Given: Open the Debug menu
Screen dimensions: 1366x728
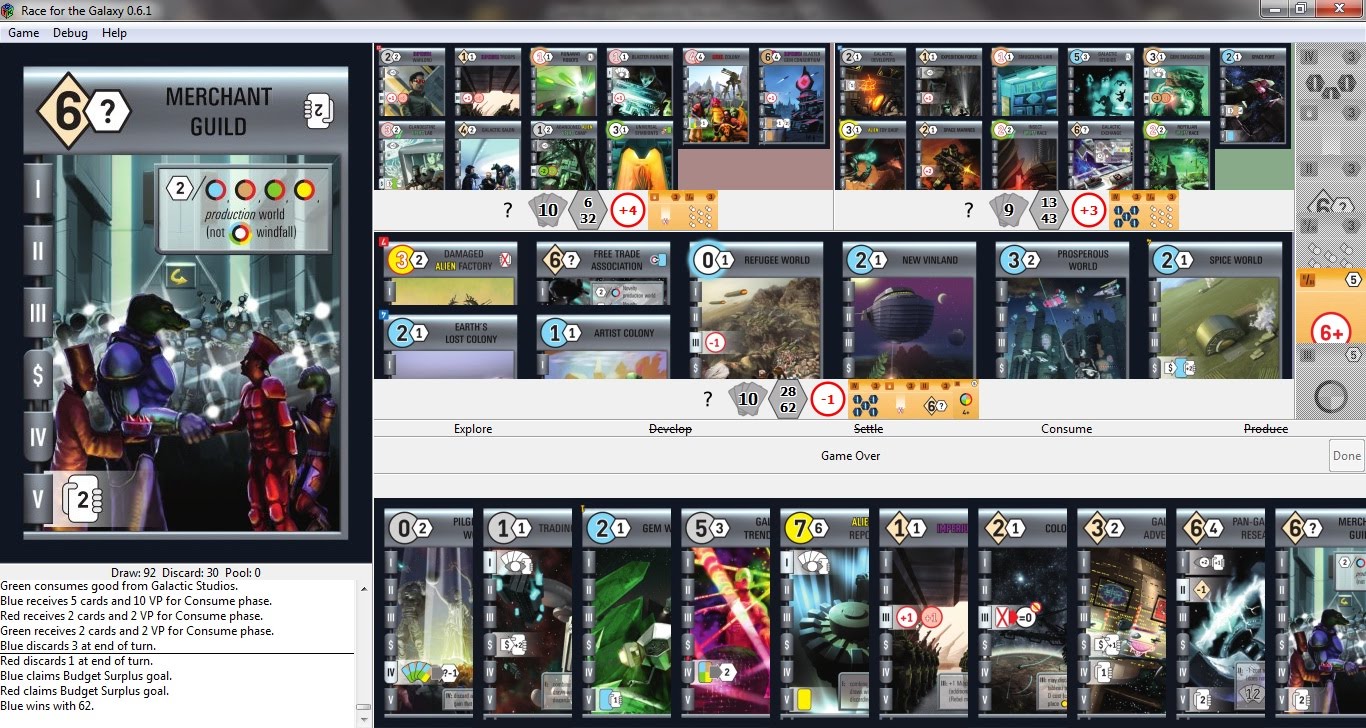Looking at the screenshot, I should pyautogui.click(x=70, y=33).
